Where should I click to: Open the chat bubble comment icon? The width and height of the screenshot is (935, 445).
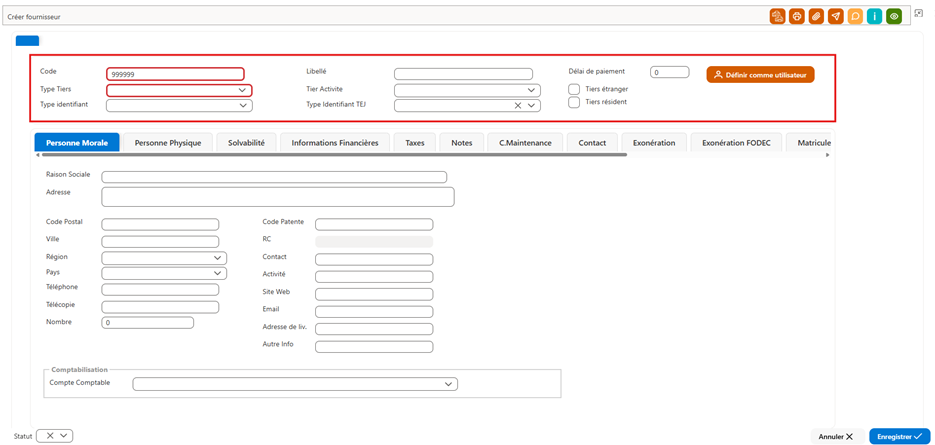pyautogui.click(x=855, y=16)
